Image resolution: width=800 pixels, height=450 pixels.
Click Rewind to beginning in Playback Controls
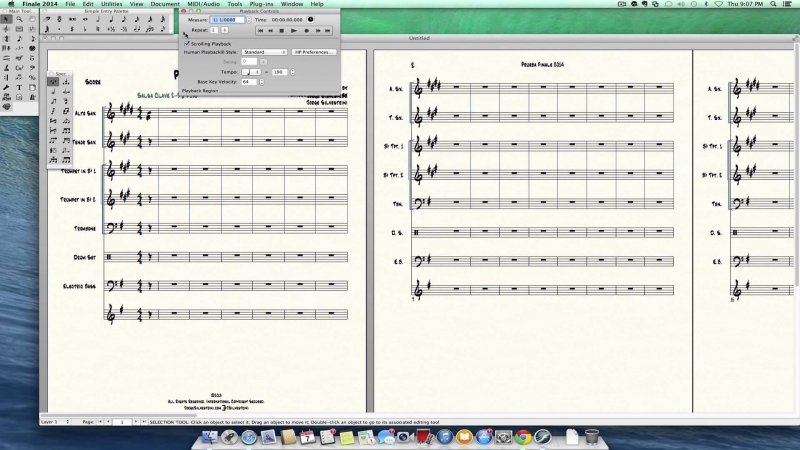click(x=260, y=31)
